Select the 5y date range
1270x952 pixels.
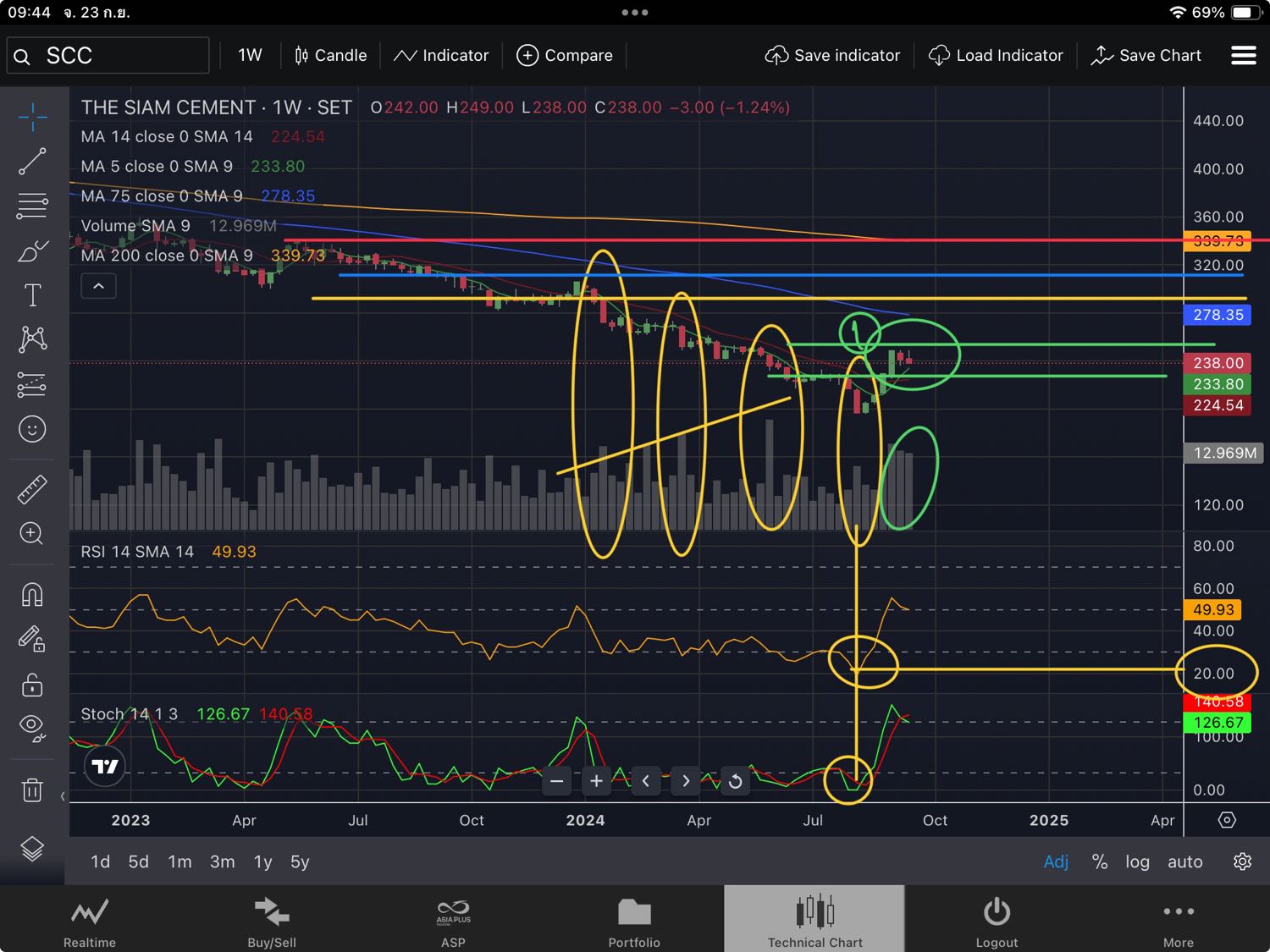pyautogui.click(x=300, y=861)
